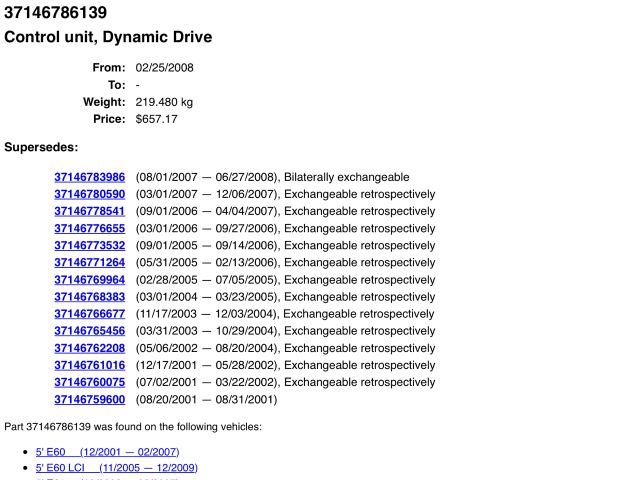This screenshot has width=640, height=480.
Task: Click the Supersedes section heading
Action: [x=41, y=147]
